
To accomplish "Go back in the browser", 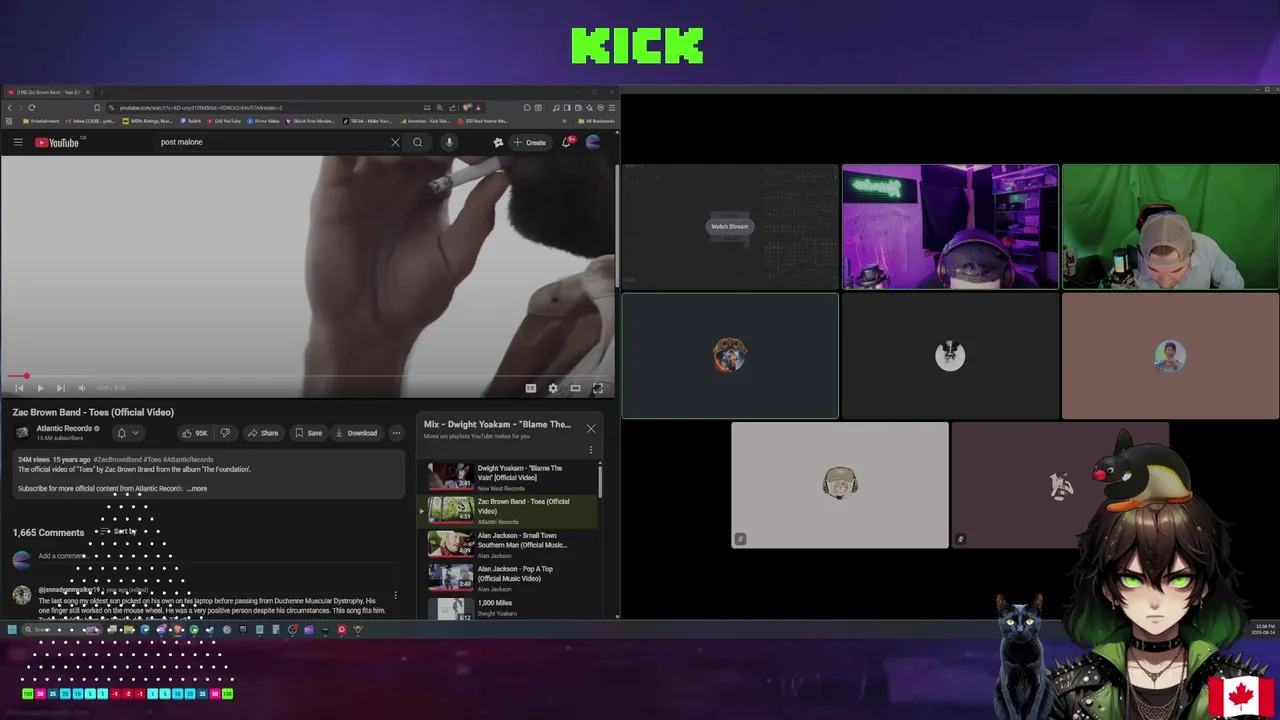I will [10, 107].
